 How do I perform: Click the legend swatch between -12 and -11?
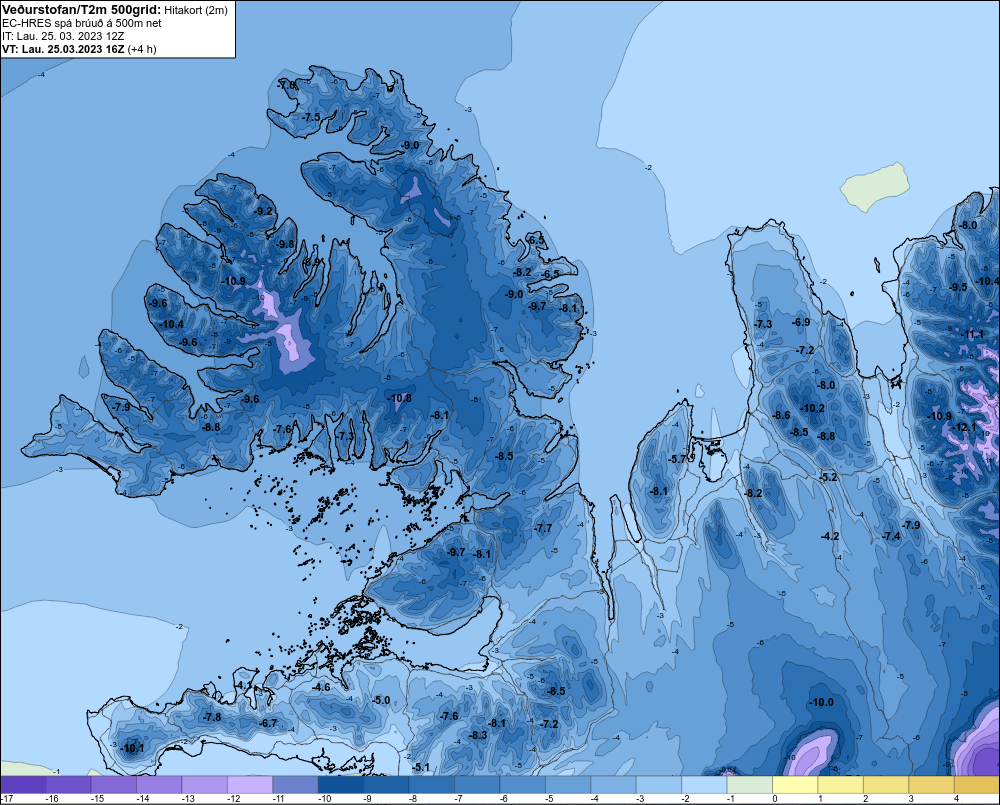coord(250,785)
